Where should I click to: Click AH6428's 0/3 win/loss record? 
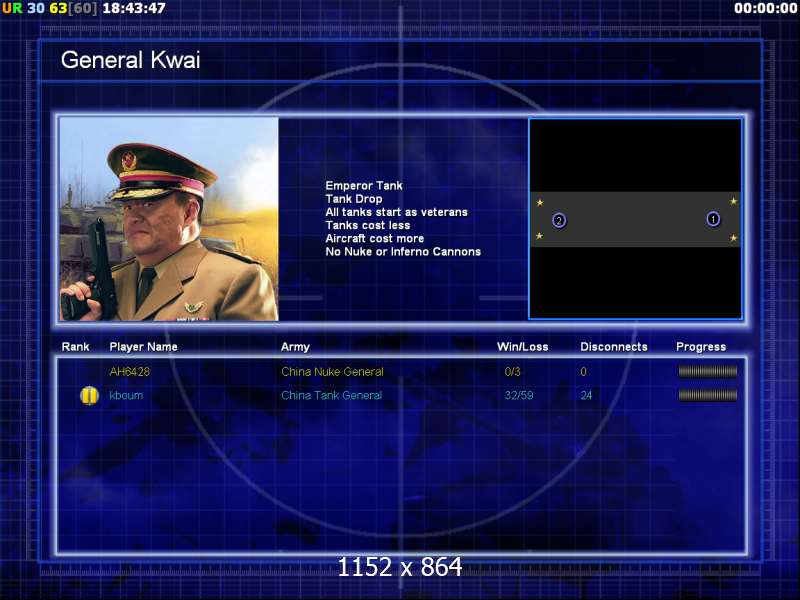512,371
